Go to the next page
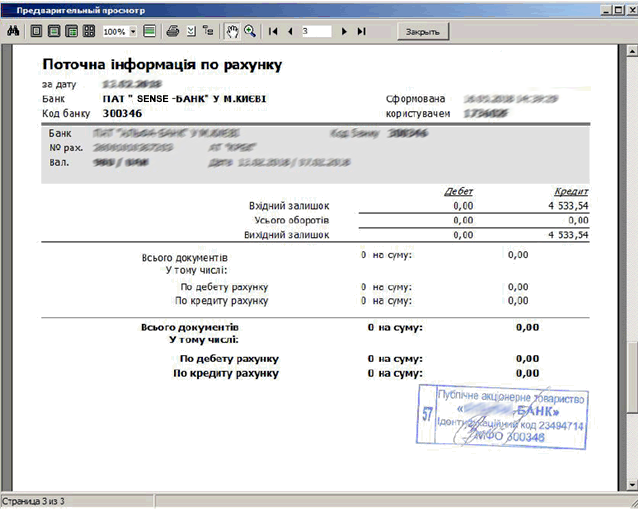 [x=344, y=31]
